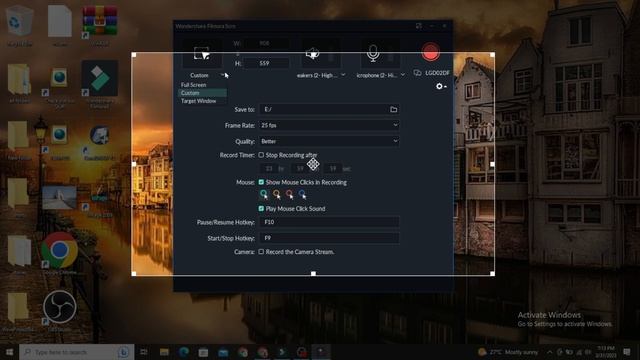The image size is (640, 360).
Task: Click the taskbar clock and date
Action: 605,352
